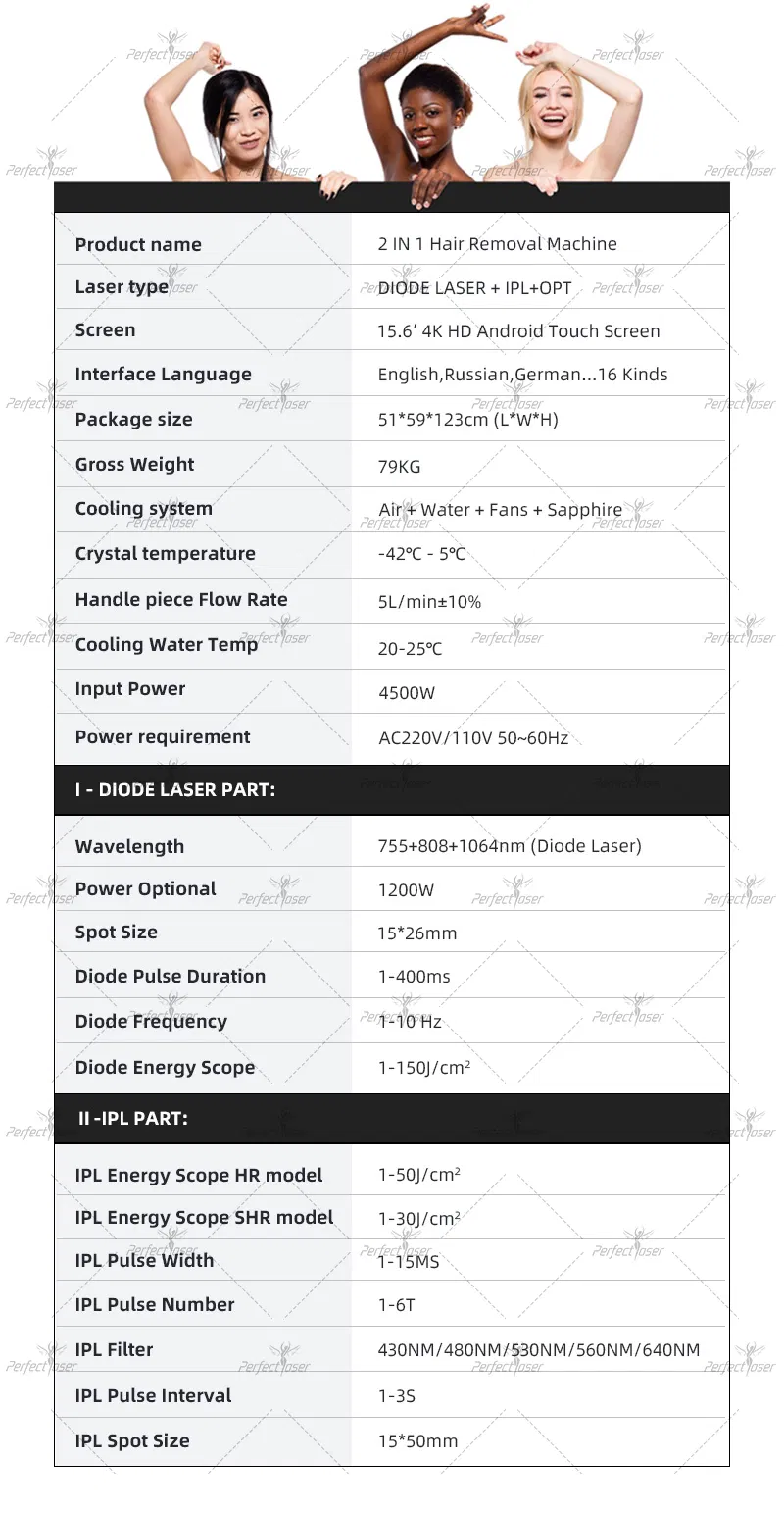Click the 79KG gross weight value
Viewport: 784px width, 1513px height.
pos(399,467)
